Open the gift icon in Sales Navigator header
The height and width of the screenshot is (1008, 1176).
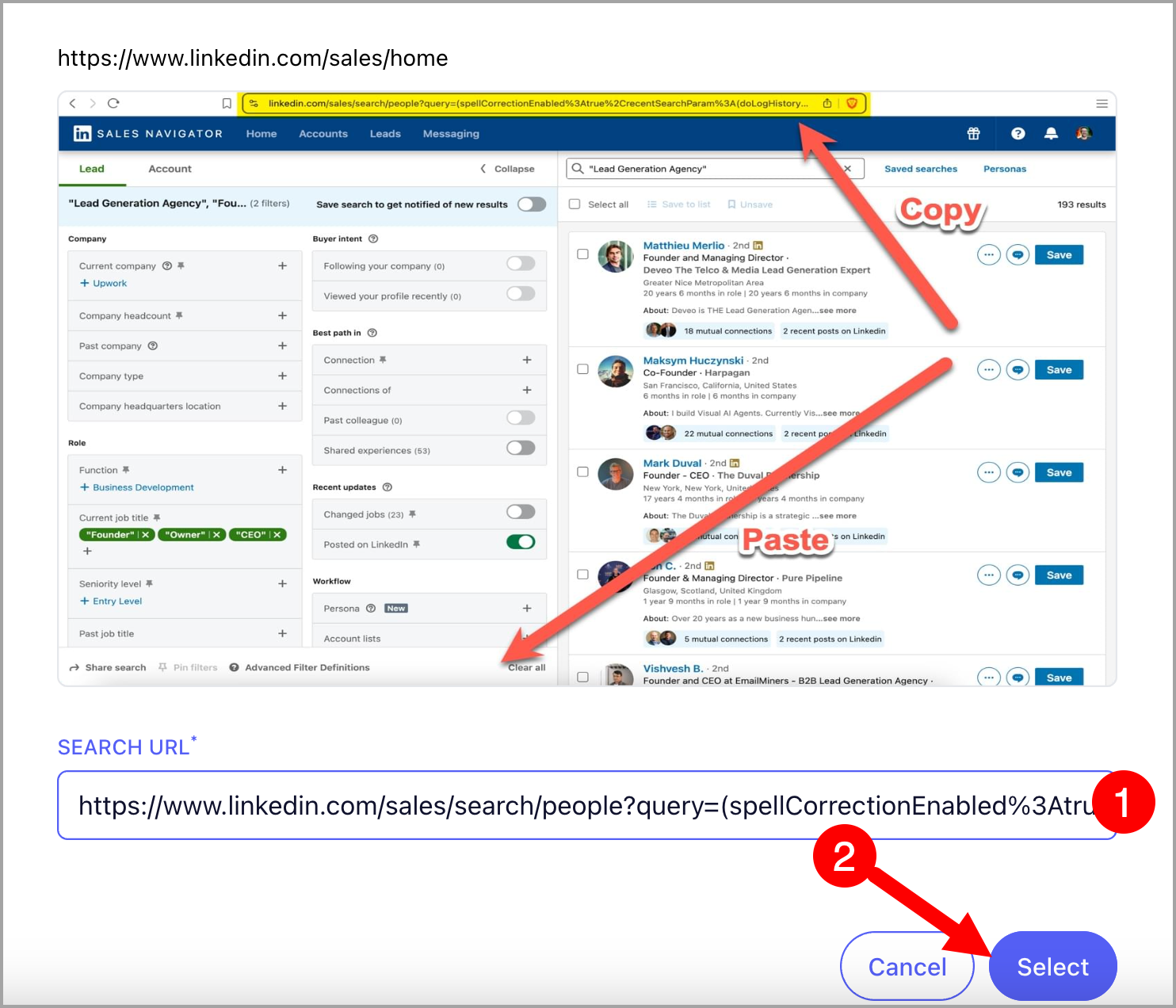[x=973, y=134]
